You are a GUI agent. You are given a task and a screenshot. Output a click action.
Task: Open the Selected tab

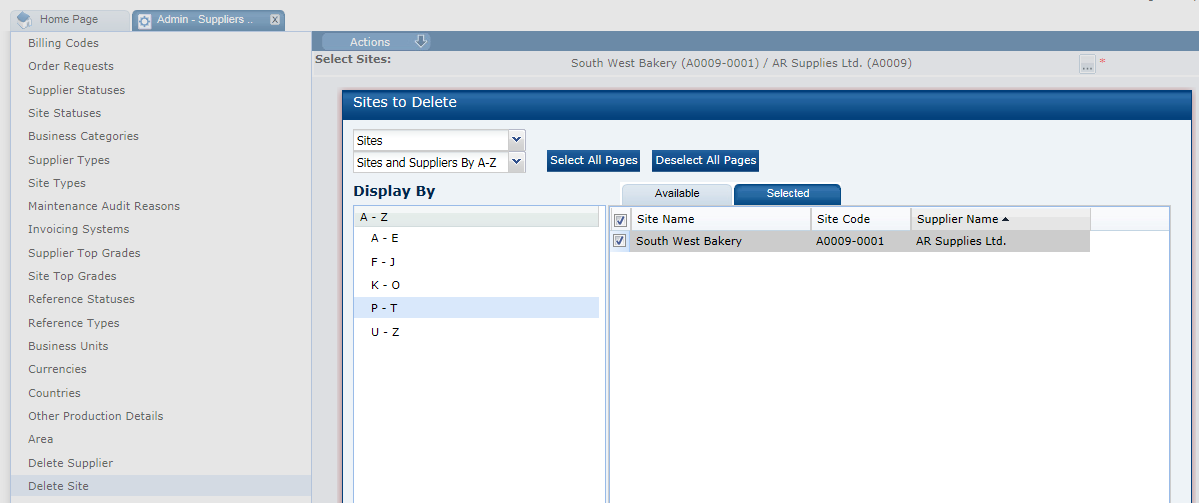(788, 194)
